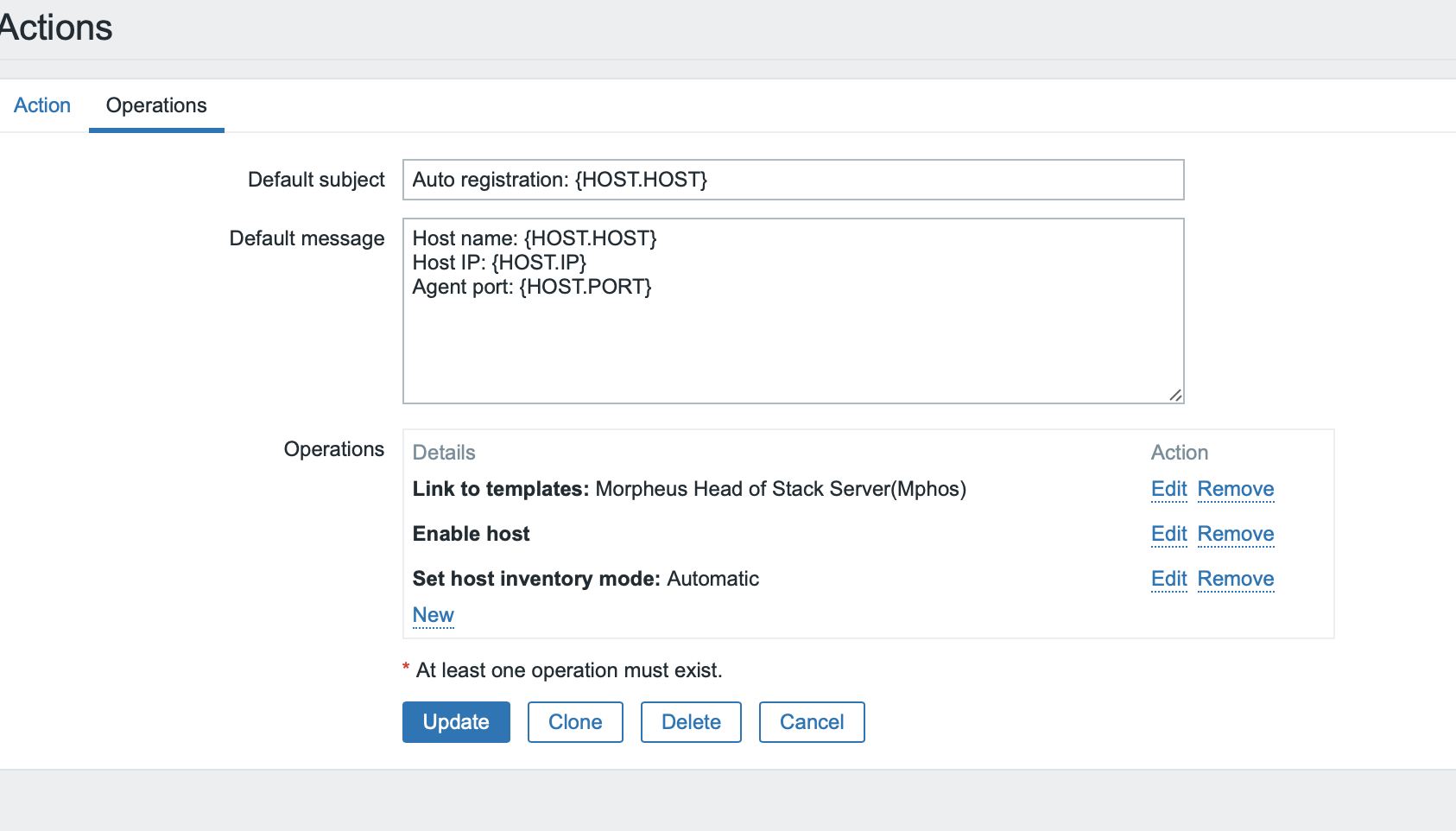The width and height of the screenshot is (1456, 831).
Task: Click the Actions page heading
Action: tap(56, 28)
